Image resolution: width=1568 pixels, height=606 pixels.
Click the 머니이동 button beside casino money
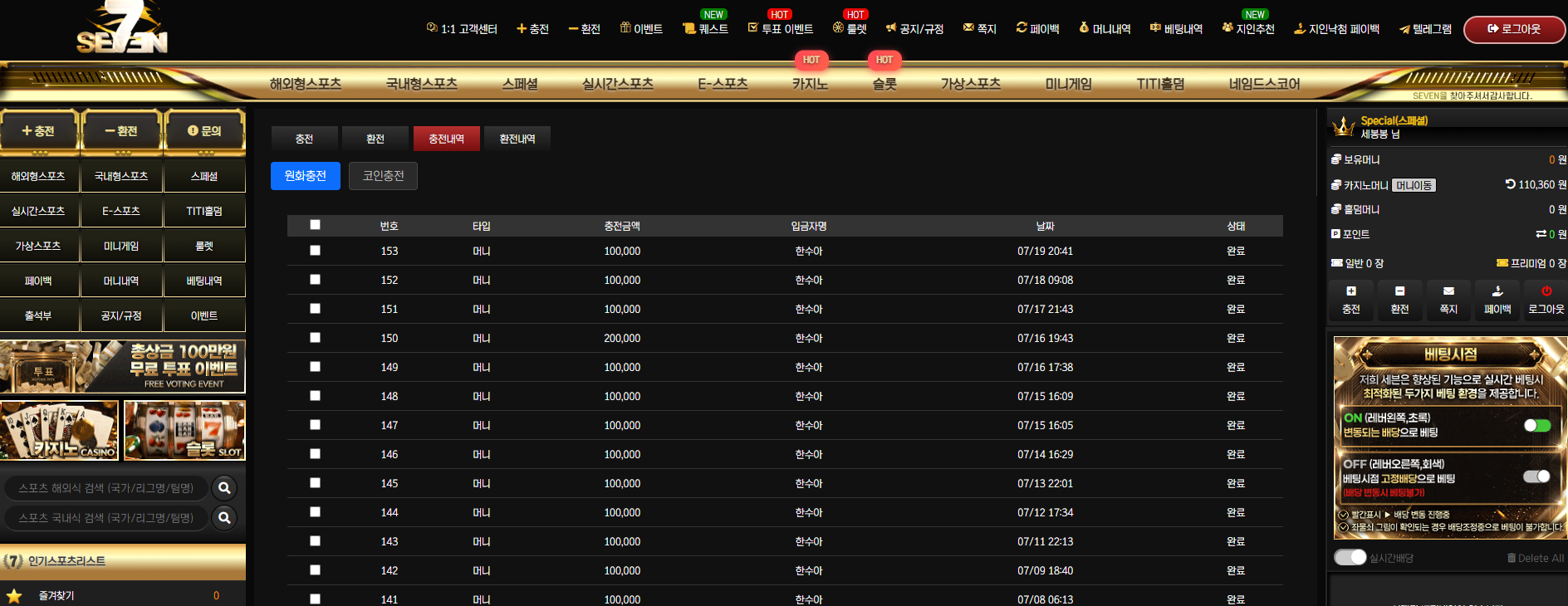click(x=1414, y=185)
